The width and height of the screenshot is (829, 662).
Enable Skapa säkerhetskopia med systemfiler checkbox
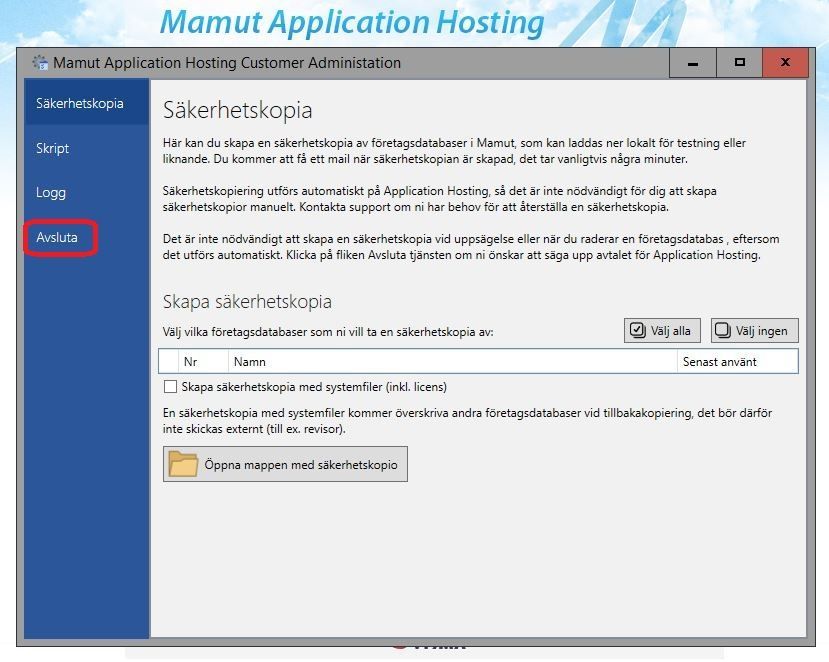point(170,387)
